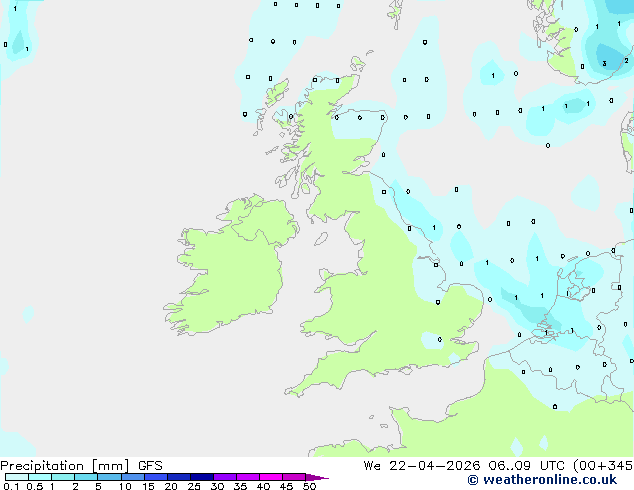Click the 0.5–1 mm legend color swatch

(40, 477)
